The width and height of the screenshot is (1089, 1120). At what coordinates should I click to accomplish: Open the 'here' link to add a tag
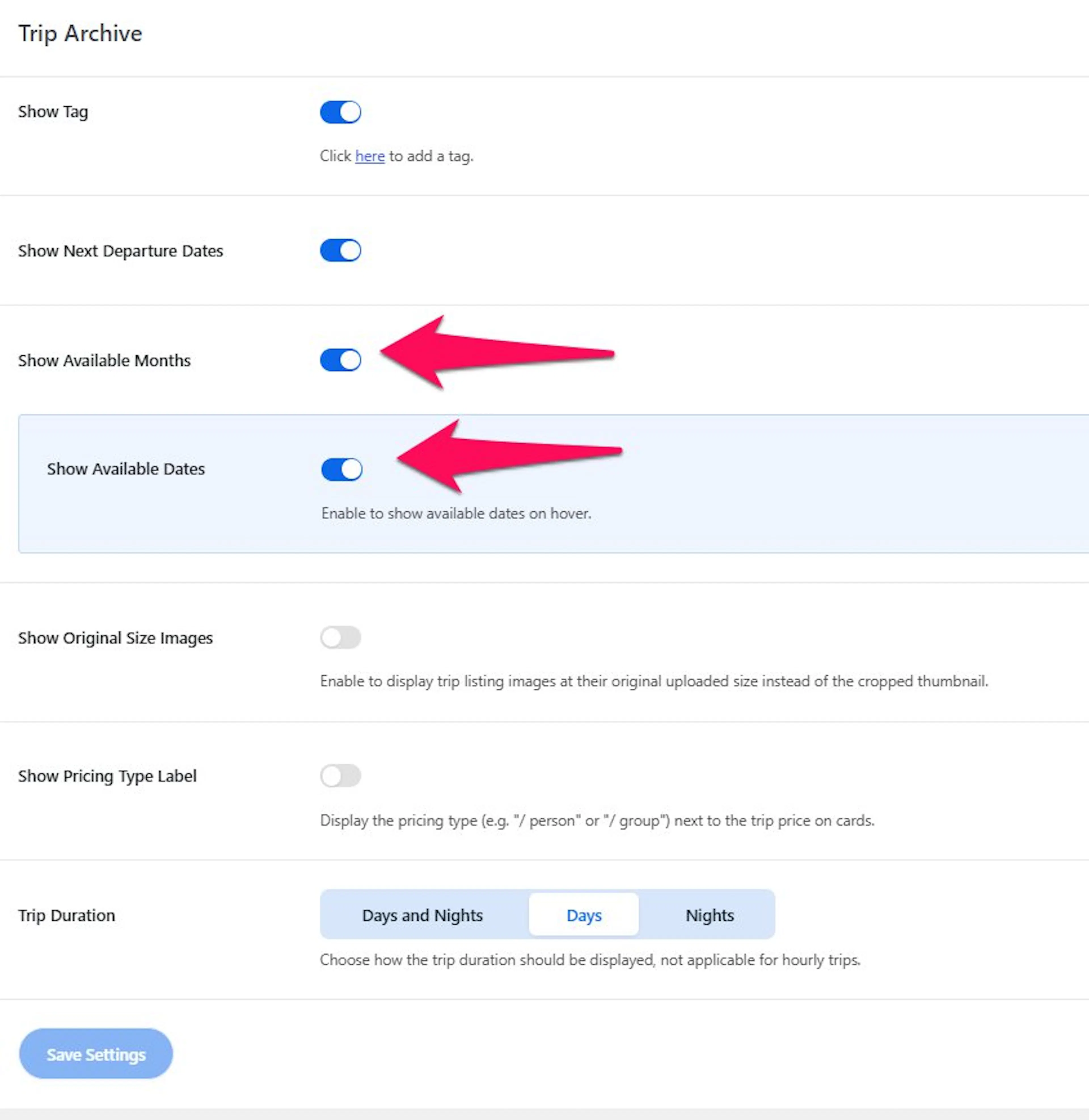[x=370, y=156]
